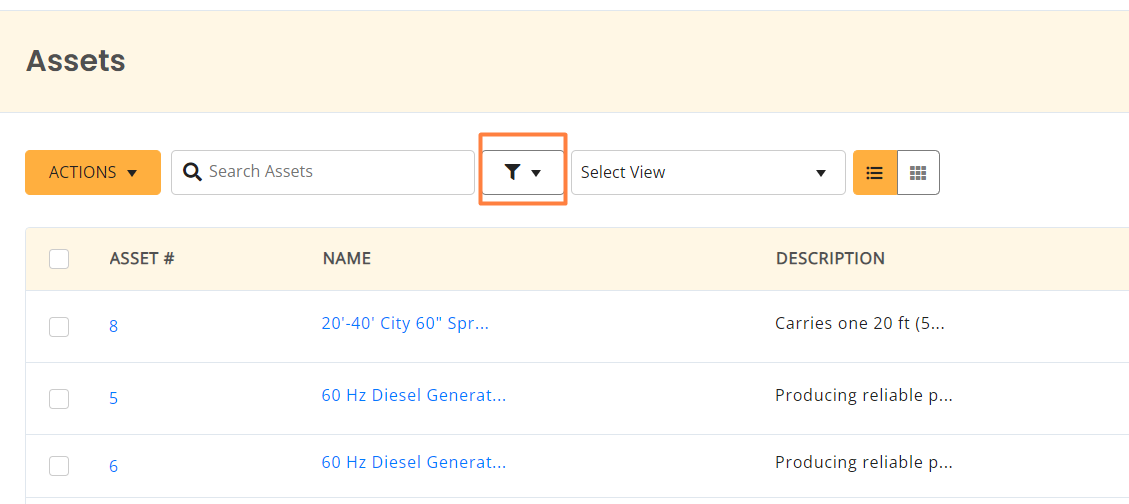Screen dimensions: 1129x504
Task: Open asset number 6 link
Action: pyautogui.click(x=114, y=467)
